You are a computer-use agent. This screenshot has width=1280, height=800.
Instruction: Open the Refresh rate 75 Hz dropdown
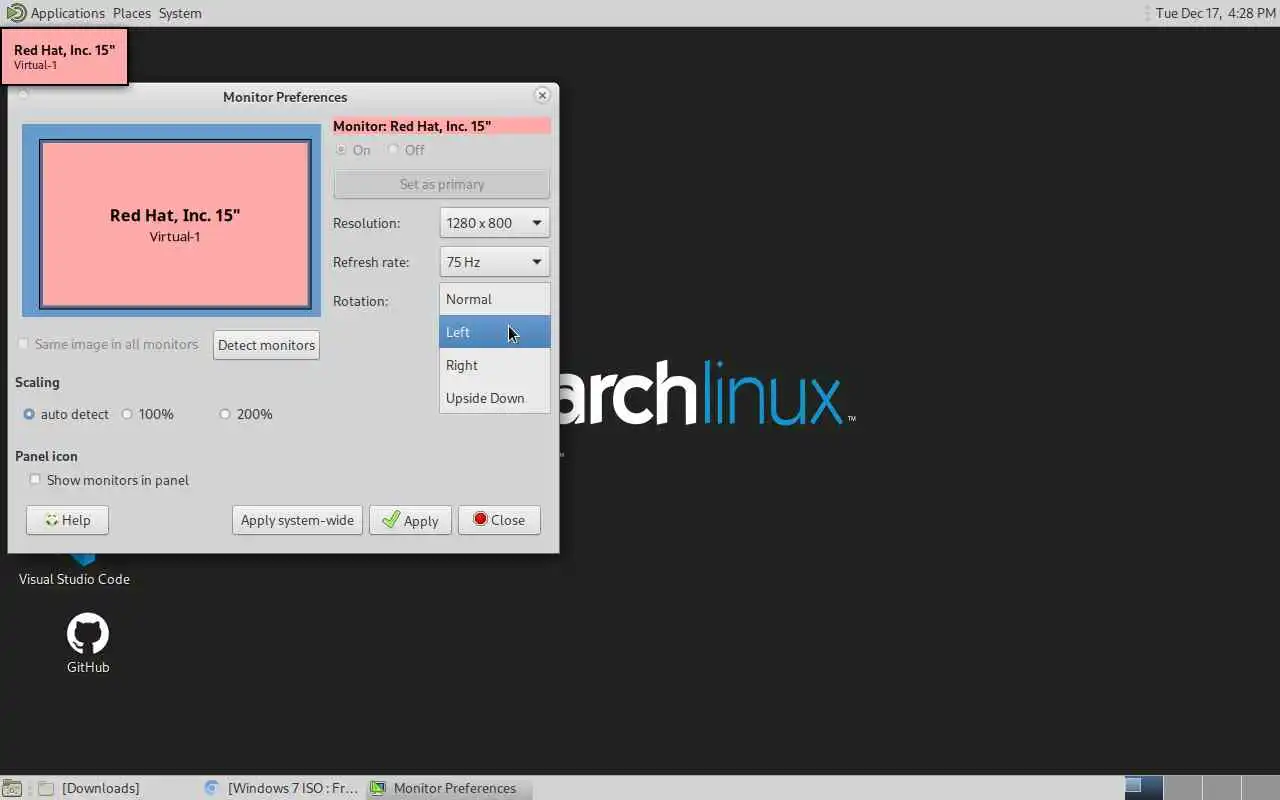click(494, 262)
